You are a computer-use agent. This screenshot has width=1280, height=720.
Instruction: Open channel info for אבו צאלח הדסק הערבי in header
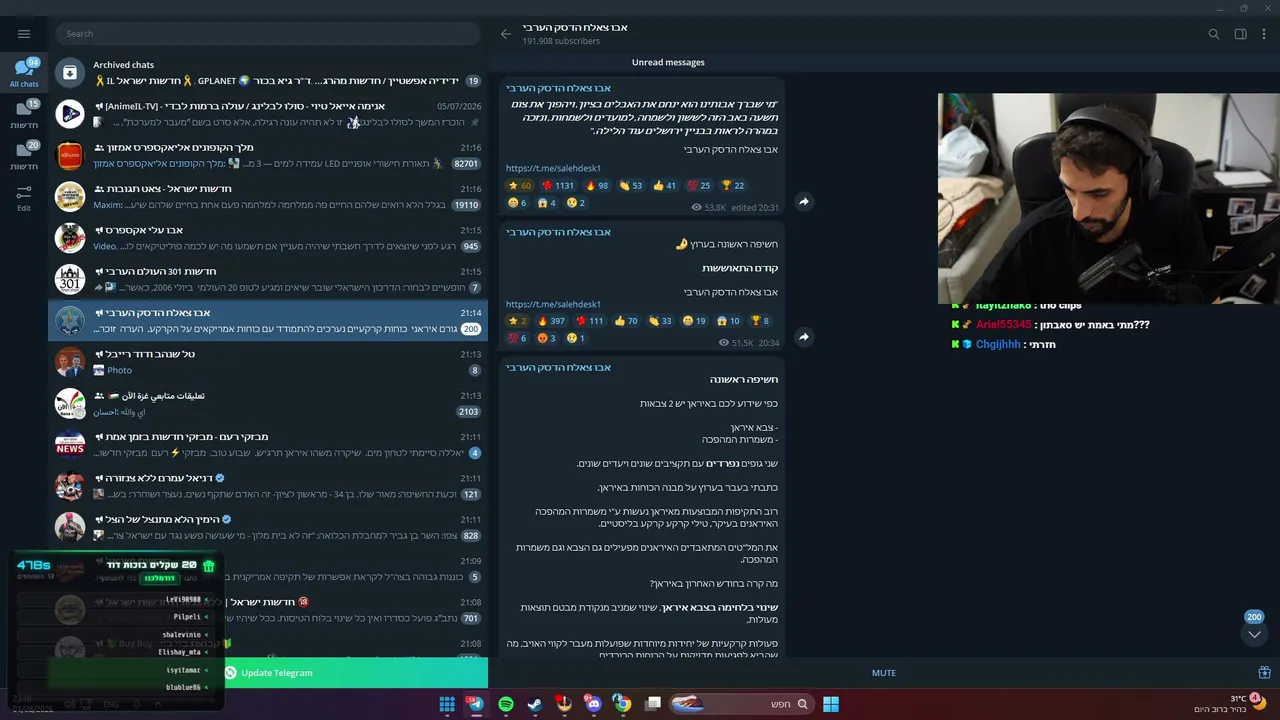click(575, 27)
